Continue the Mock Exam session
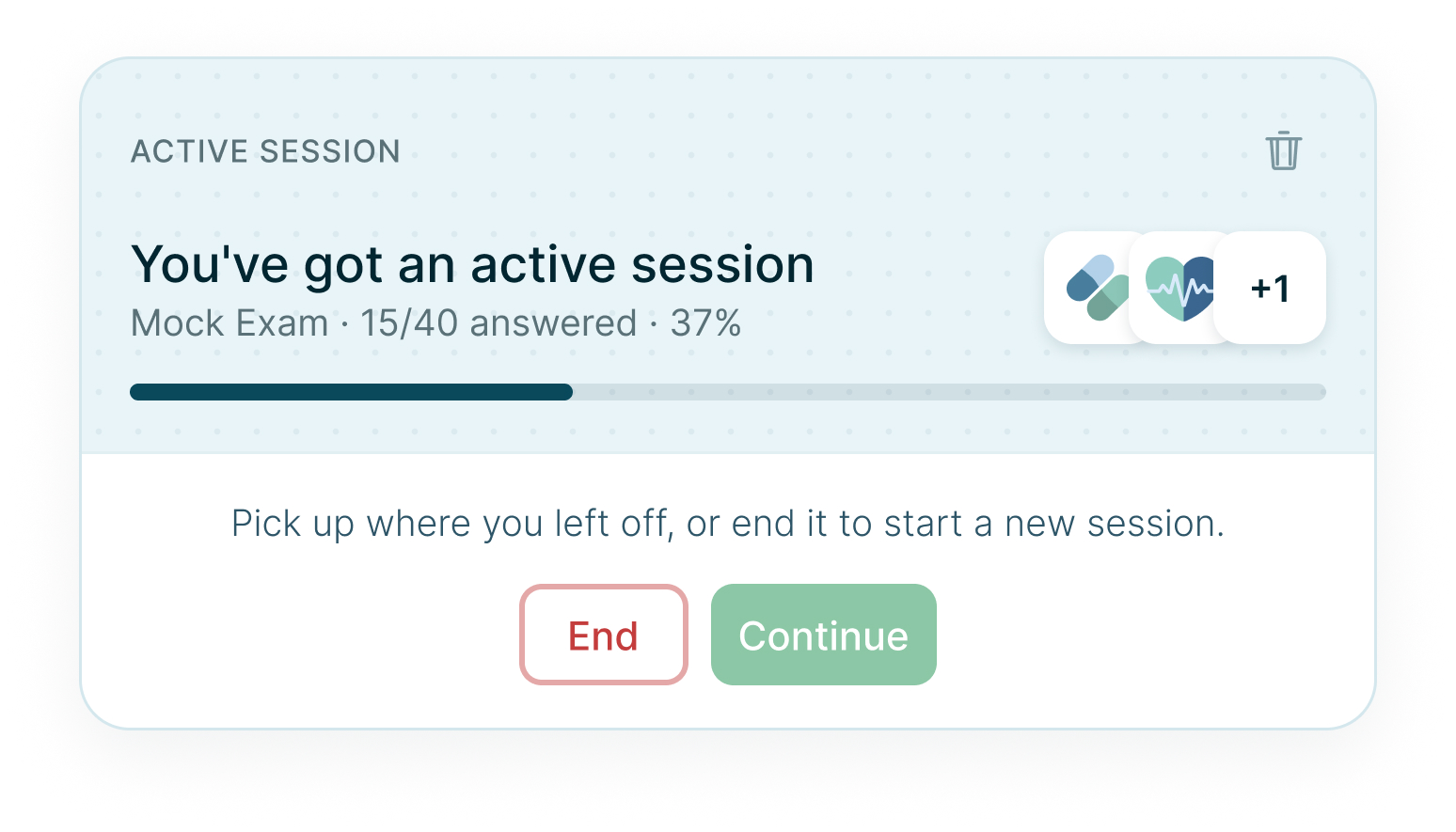 (824, 635)
